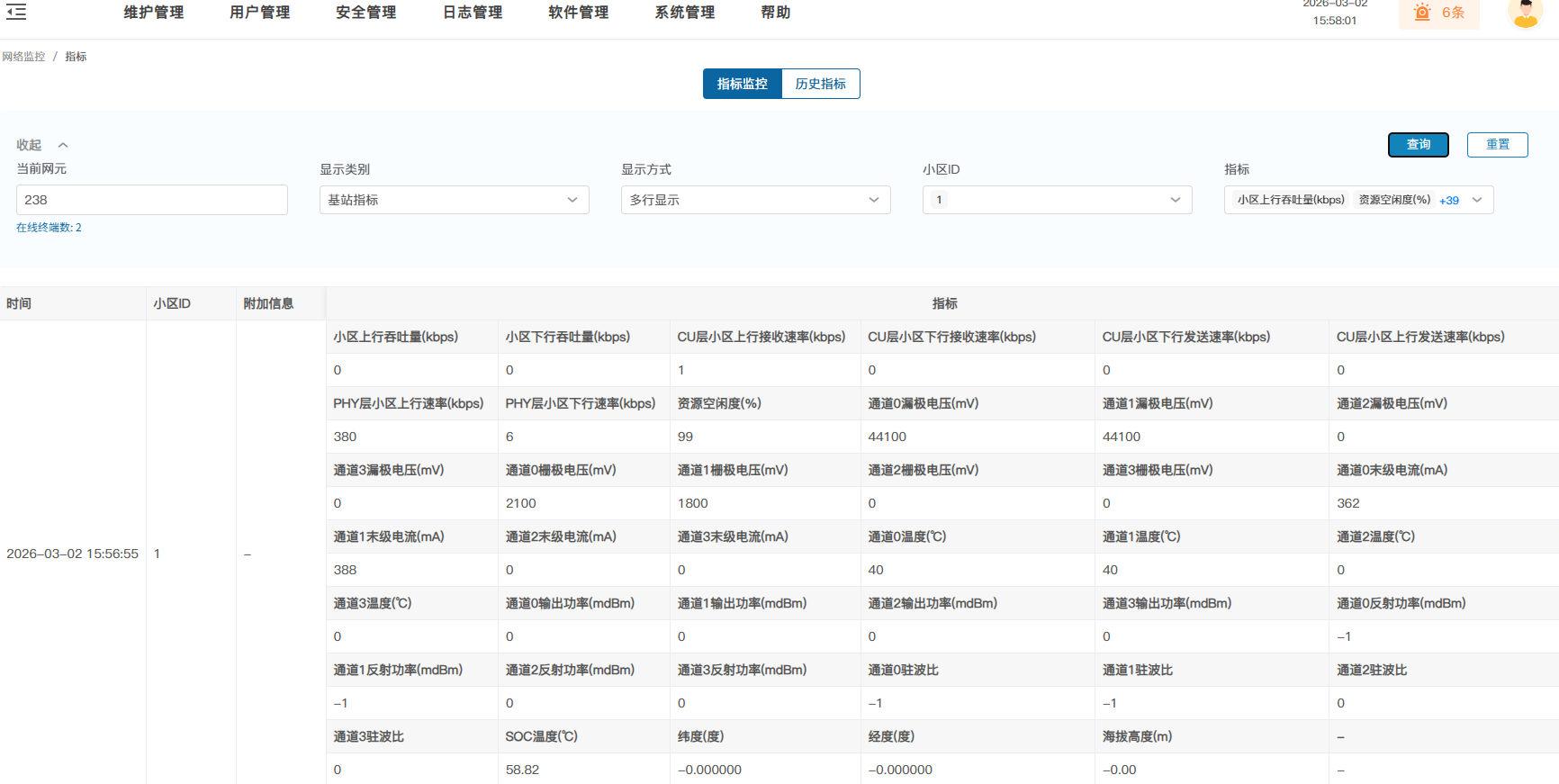Collapse the sidebar menu icon
The image size is (1559, 784).
[16, 13]
